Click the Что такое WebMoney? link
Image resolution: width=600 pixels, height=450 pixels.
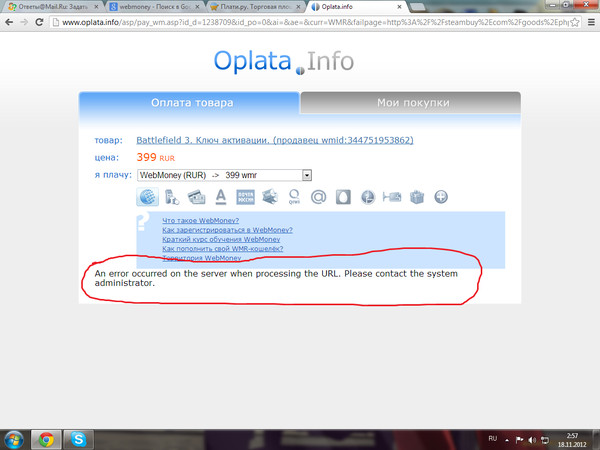201,220
